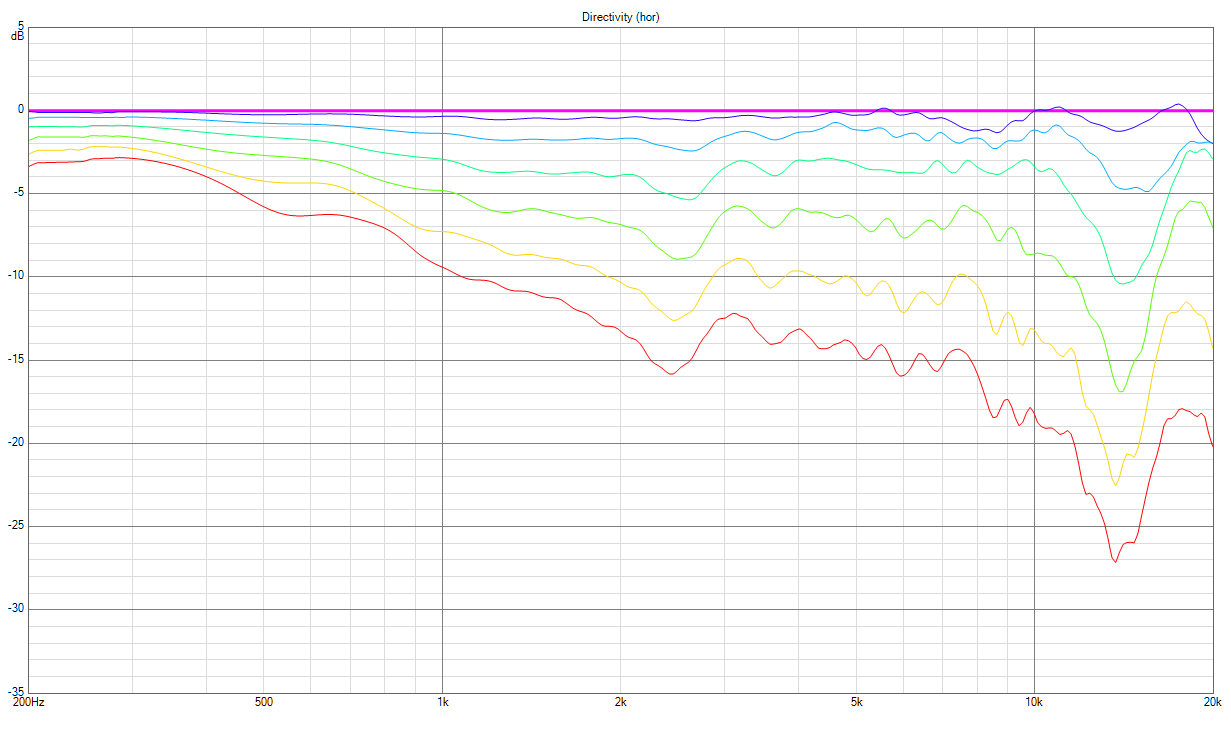The image size is (1231, 731).
Task: Click the 2k frequency axis label
Action: [x=620, y=702]
